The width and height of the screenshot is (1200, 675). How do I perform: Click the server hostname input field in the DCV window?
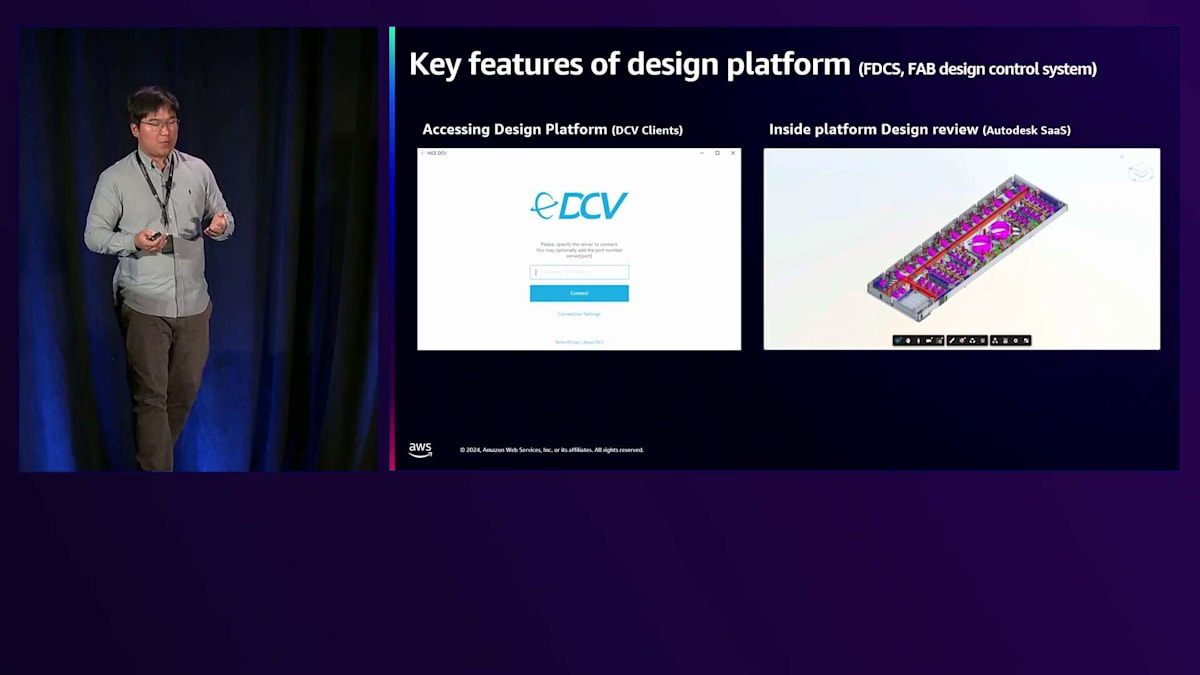click(579, 272)
